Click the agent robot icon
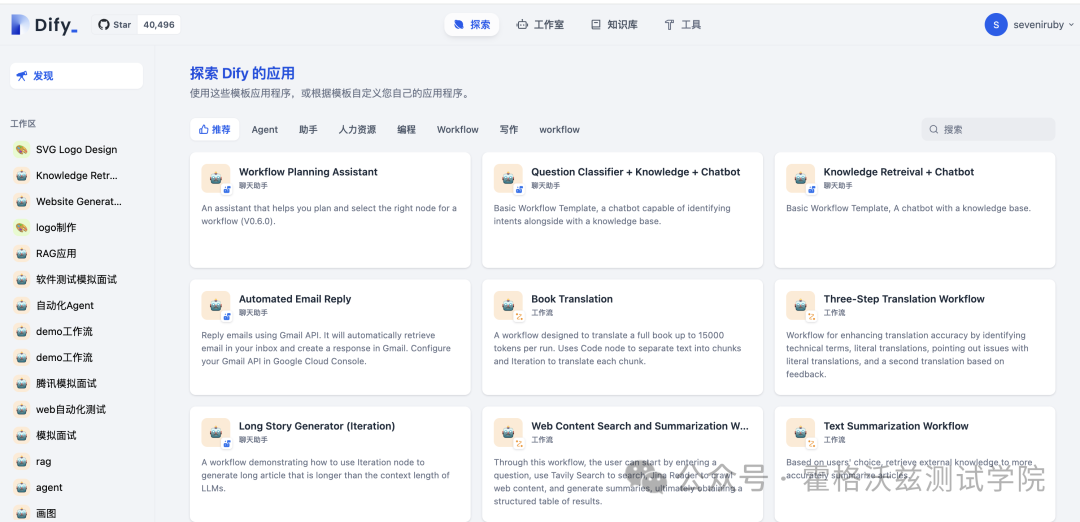 tap(21, 488)
